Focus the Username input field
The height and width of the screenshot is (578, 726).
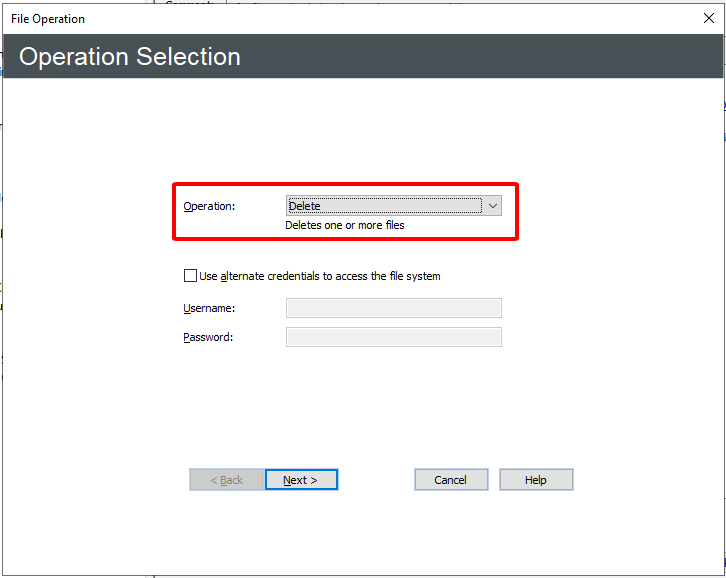[x=394, y=308]
